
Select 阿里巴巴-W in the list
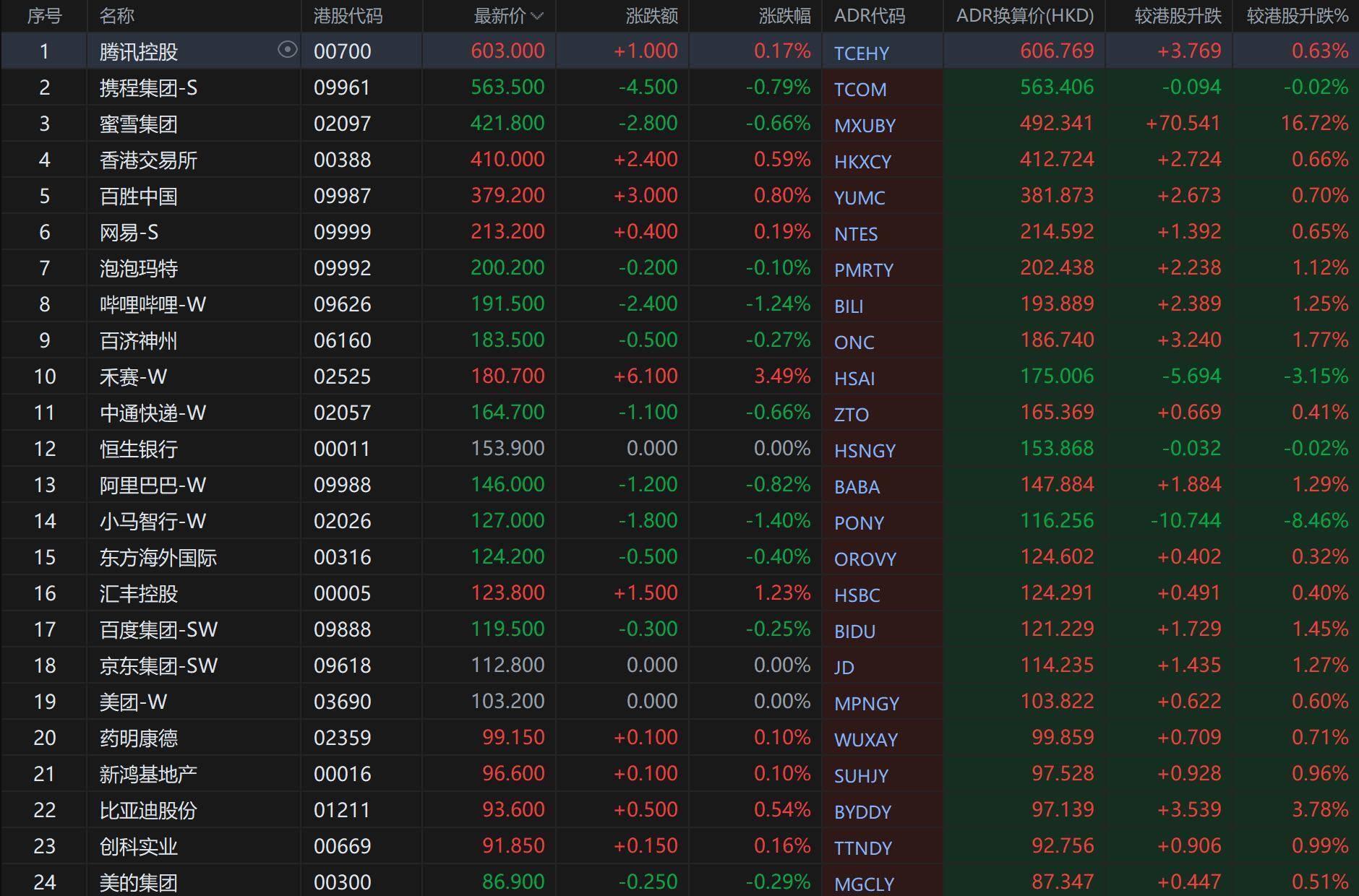(153, 485)
